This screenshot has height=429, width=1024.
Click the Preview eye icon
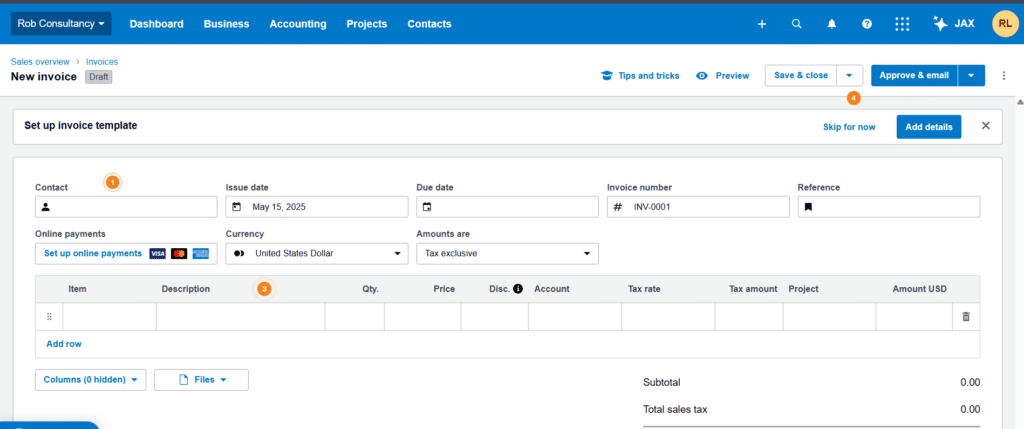coord(702,76)
